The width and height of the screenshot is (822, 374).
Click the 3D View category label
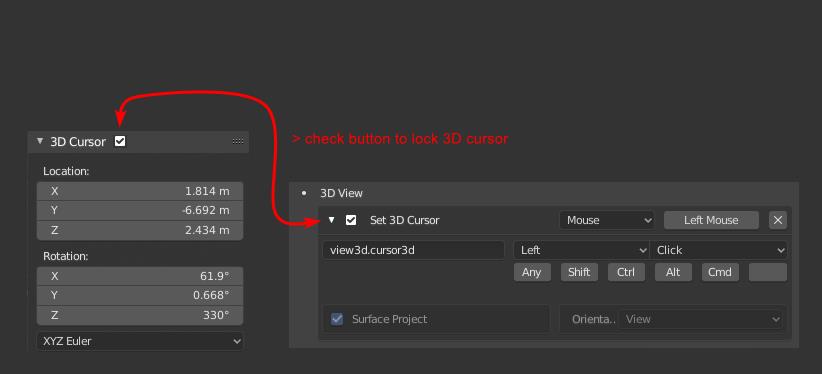341,193
